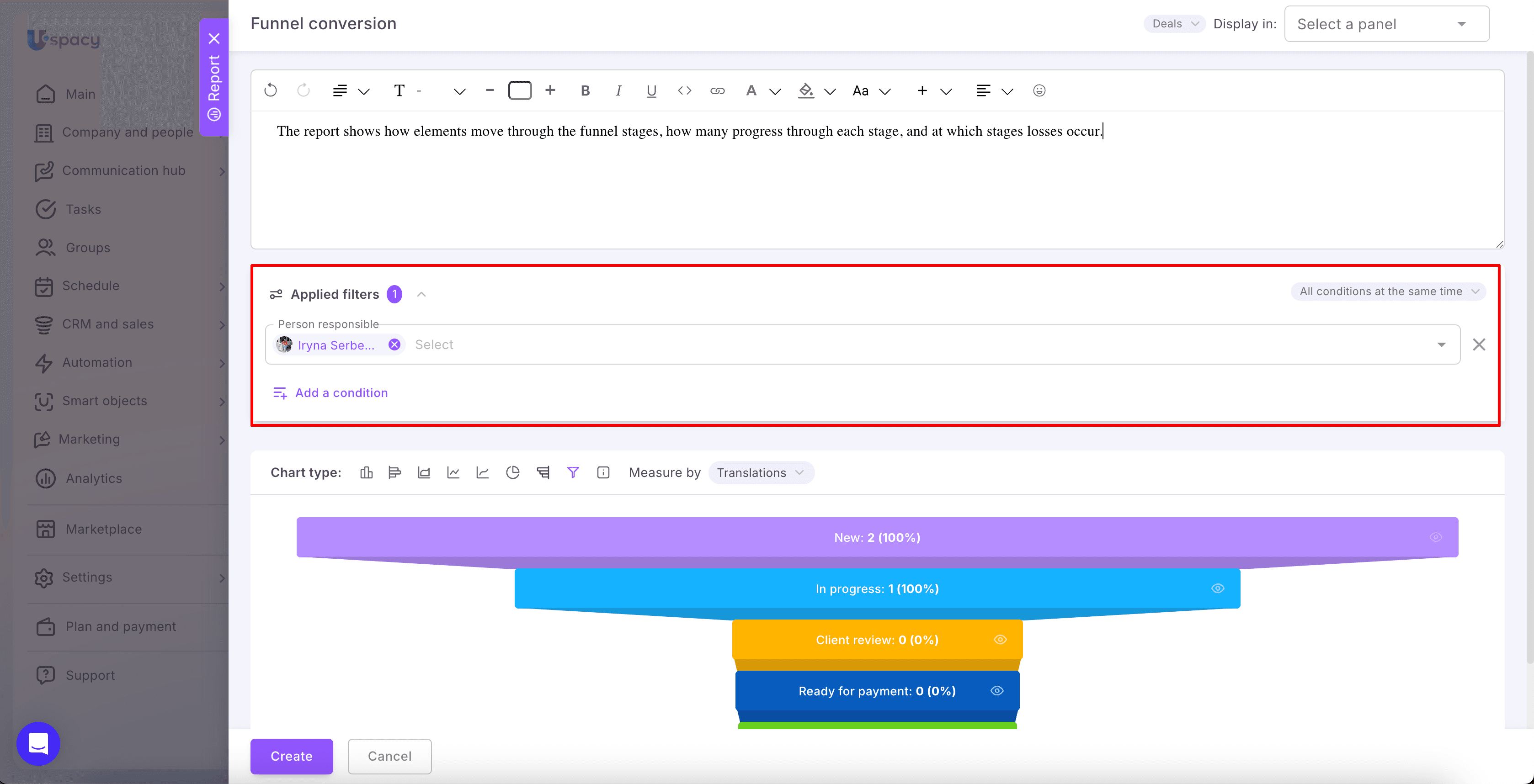Image resolution: width=1534 pixels, height=784 pixels.
Task: Decrease font size with minus icon
Action: coord(490,90)
